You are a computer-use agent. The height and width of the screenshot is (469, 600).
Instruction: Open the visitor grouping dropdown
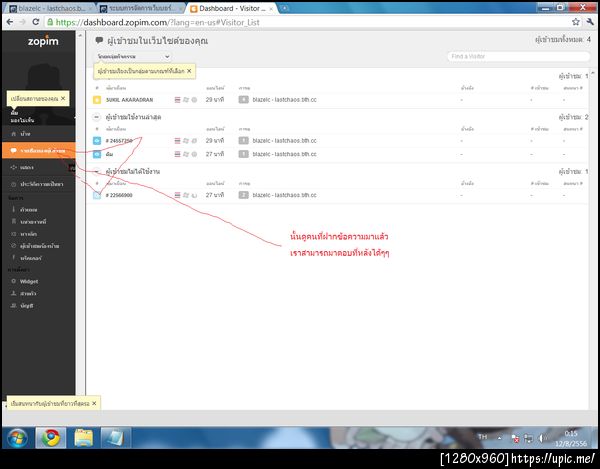133,56
